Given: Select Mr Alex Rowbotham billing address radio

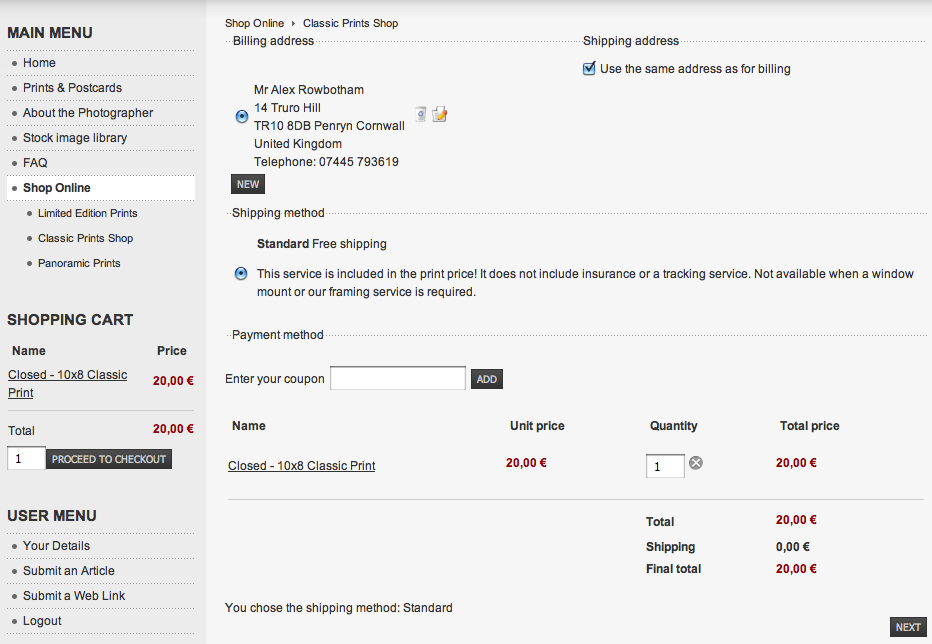Looking at the screenshot, I should tap(241, 116).
